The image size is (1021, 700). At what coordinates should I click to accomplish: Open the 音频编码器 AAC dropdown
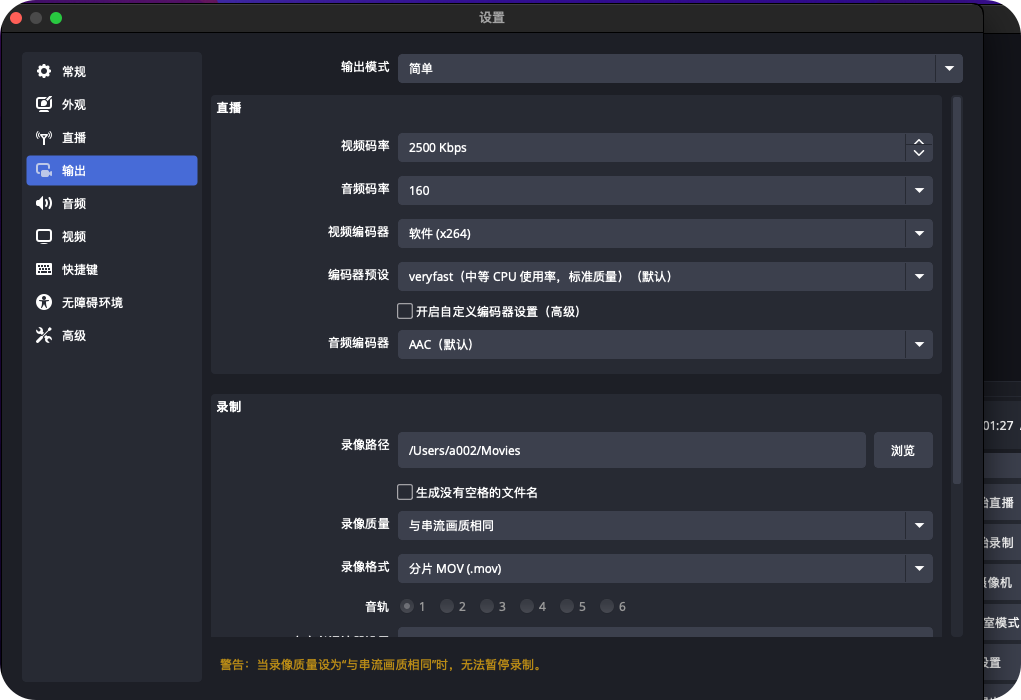click(x=665, y=344)
